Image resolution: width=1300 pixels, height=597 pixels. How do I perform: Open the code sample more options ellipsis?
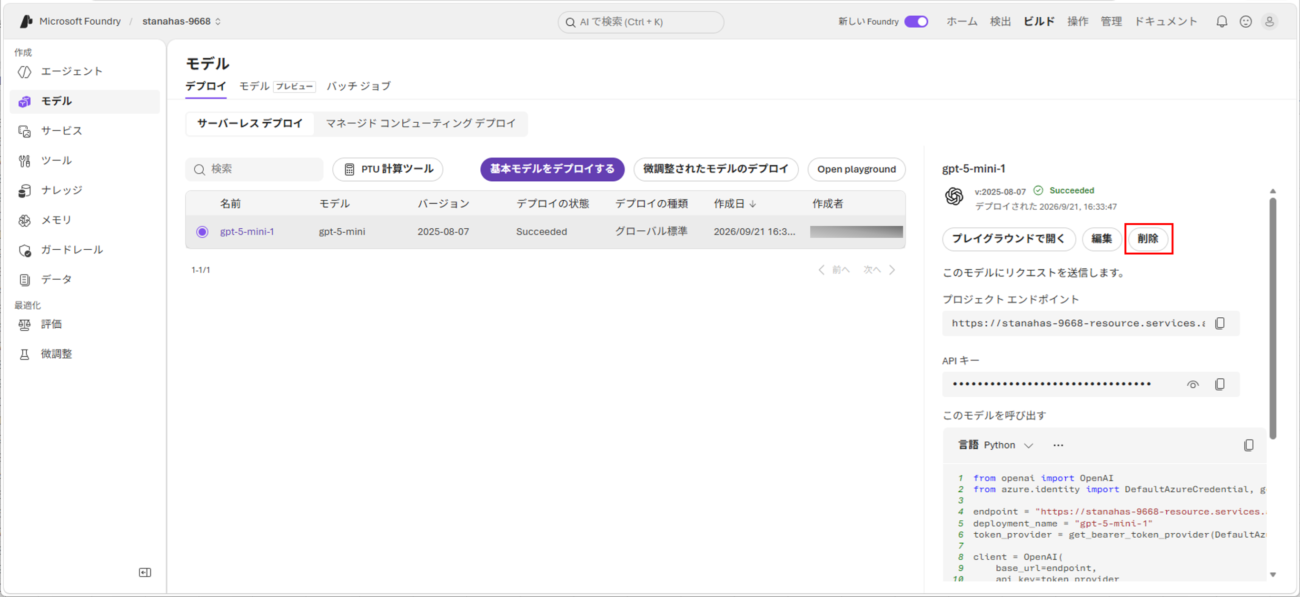(1058, 445)
